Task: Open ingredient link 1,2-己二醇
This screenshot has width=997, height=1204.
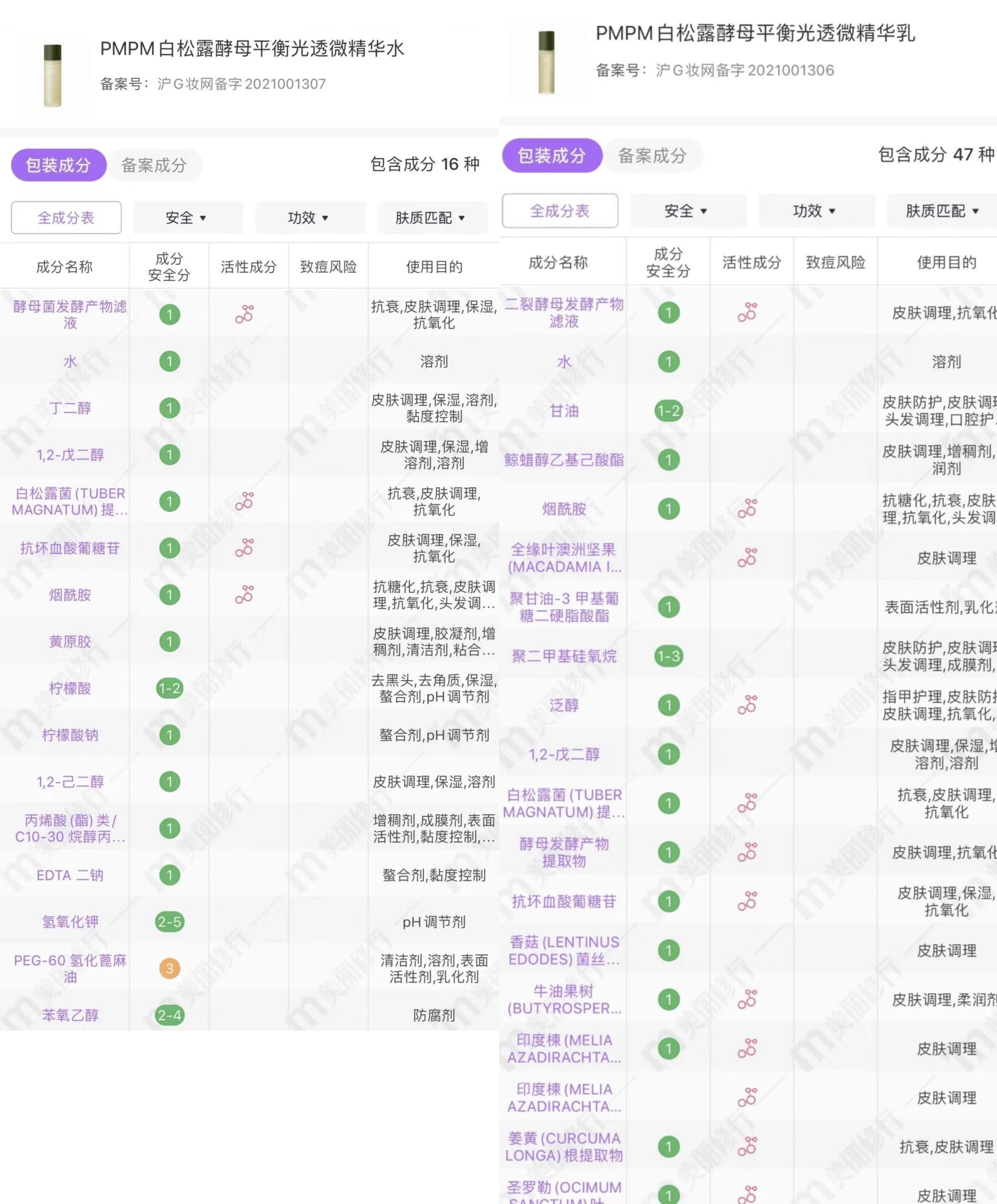Action: click(x=70, y=781)
